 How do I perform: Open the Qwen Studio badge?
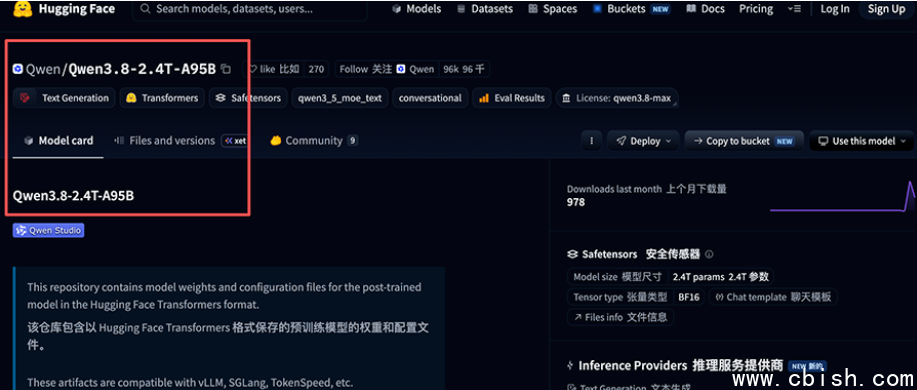coord(49,230)
